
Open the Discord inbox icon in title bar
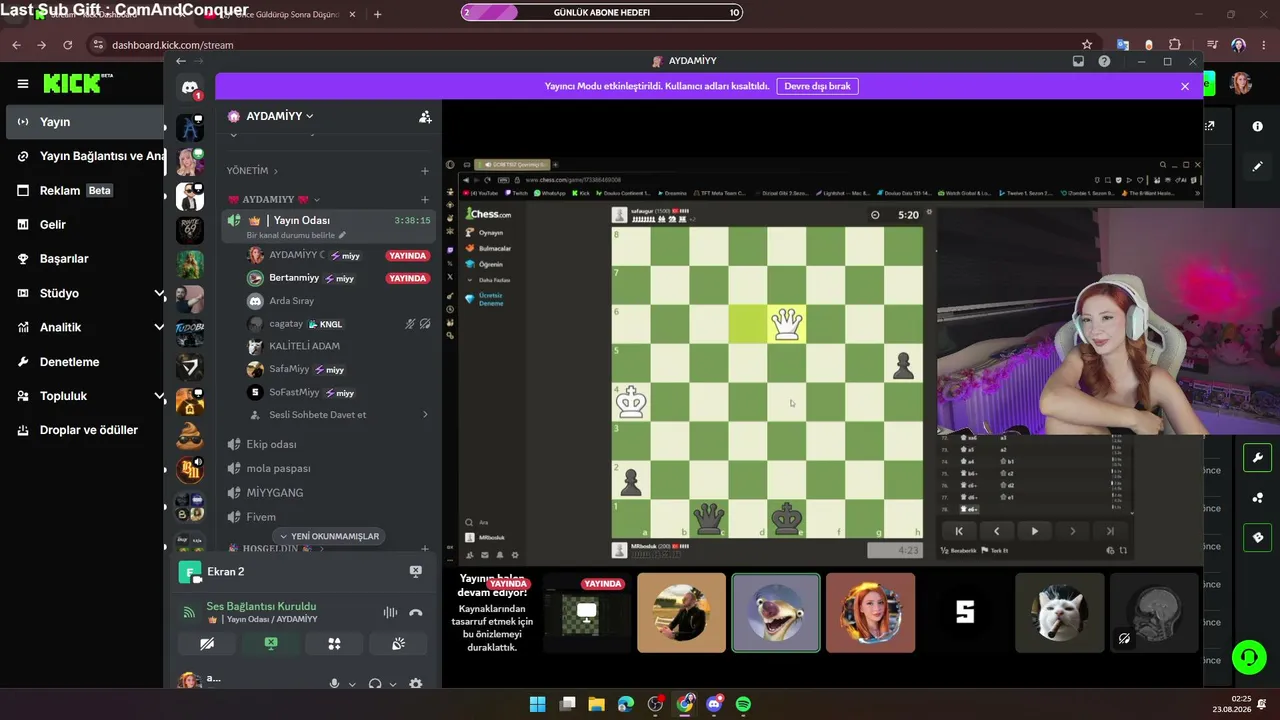[x=1078, y=61]
